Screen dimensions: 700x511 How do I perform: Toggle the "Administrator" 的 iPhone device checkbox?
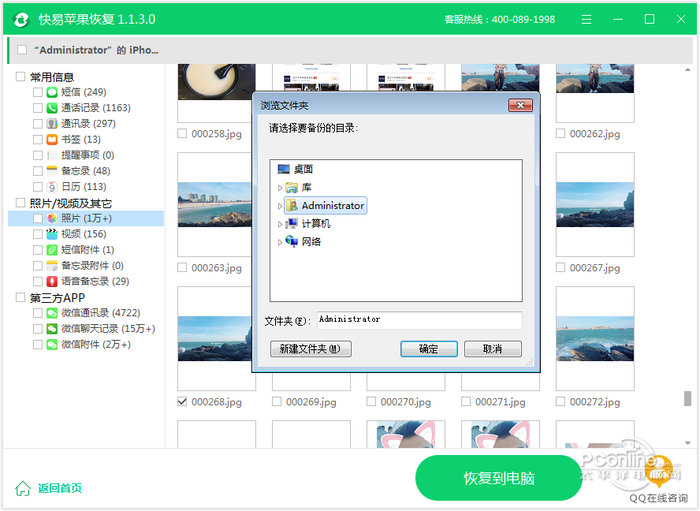[22, 50]
